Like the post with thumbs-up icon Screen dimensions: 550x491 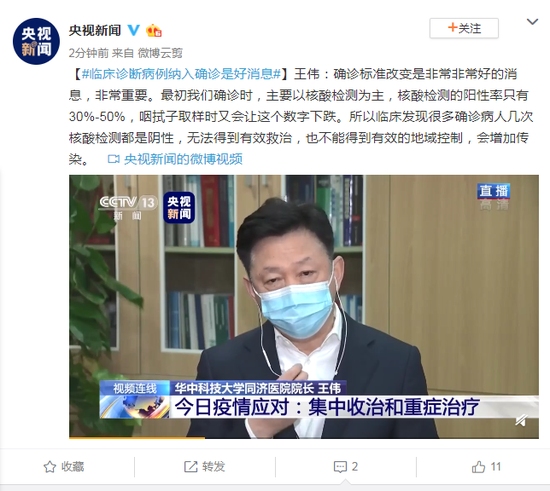(x=478, y=467)
